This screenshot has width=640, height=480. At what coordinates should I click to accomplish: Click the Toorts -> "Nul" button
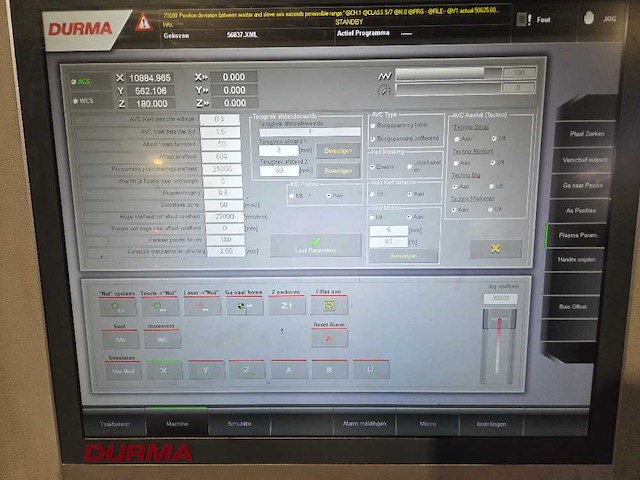pyautogui.click(x=160, y=307)
